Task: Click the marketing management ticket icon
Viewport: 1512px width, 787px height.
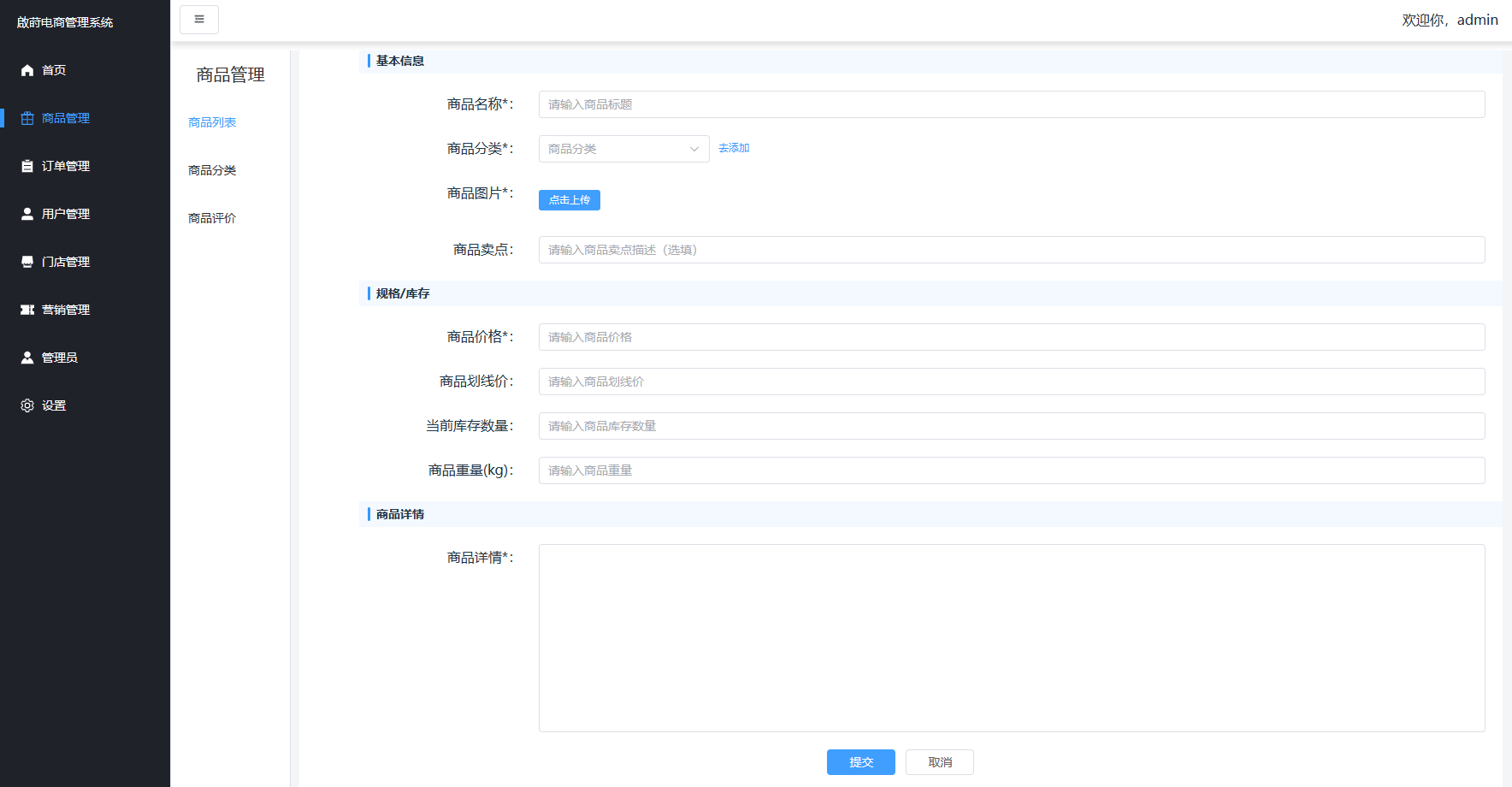Action: pos(27,310)
